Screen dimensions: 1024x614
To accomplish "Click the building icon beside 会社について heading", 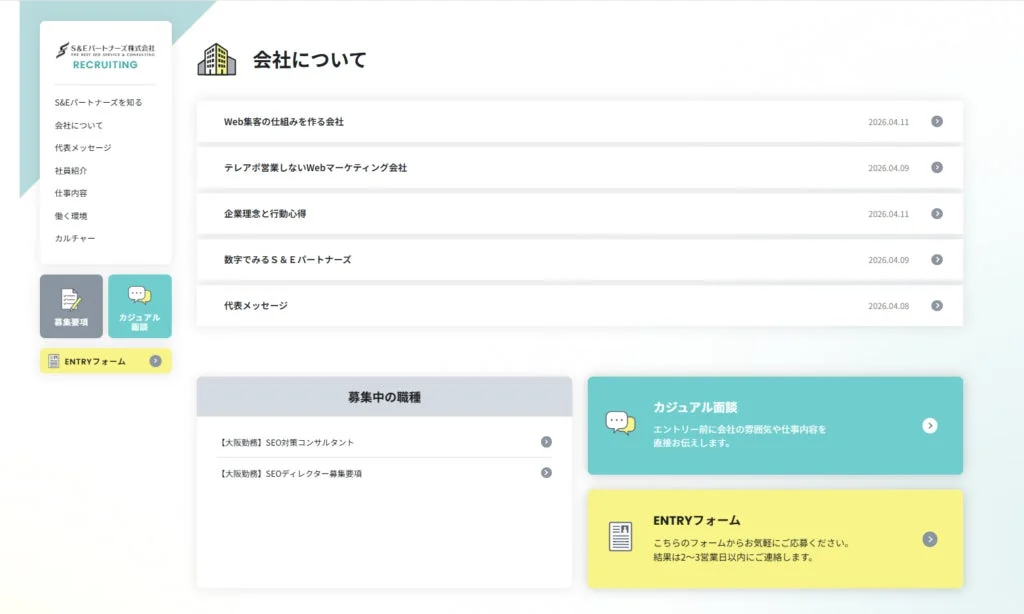I will pyautogui.click(x=219, y=60).
